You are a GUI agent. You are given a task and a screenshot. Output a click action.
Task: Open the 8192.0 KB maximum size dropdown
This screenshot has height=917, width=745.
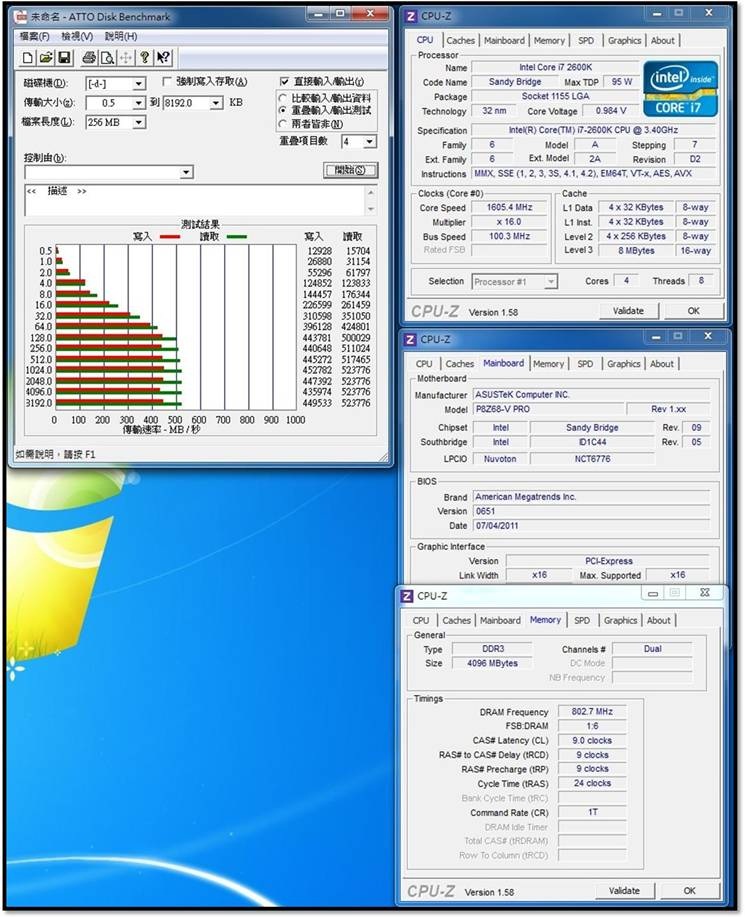click(x=216, y=104)
